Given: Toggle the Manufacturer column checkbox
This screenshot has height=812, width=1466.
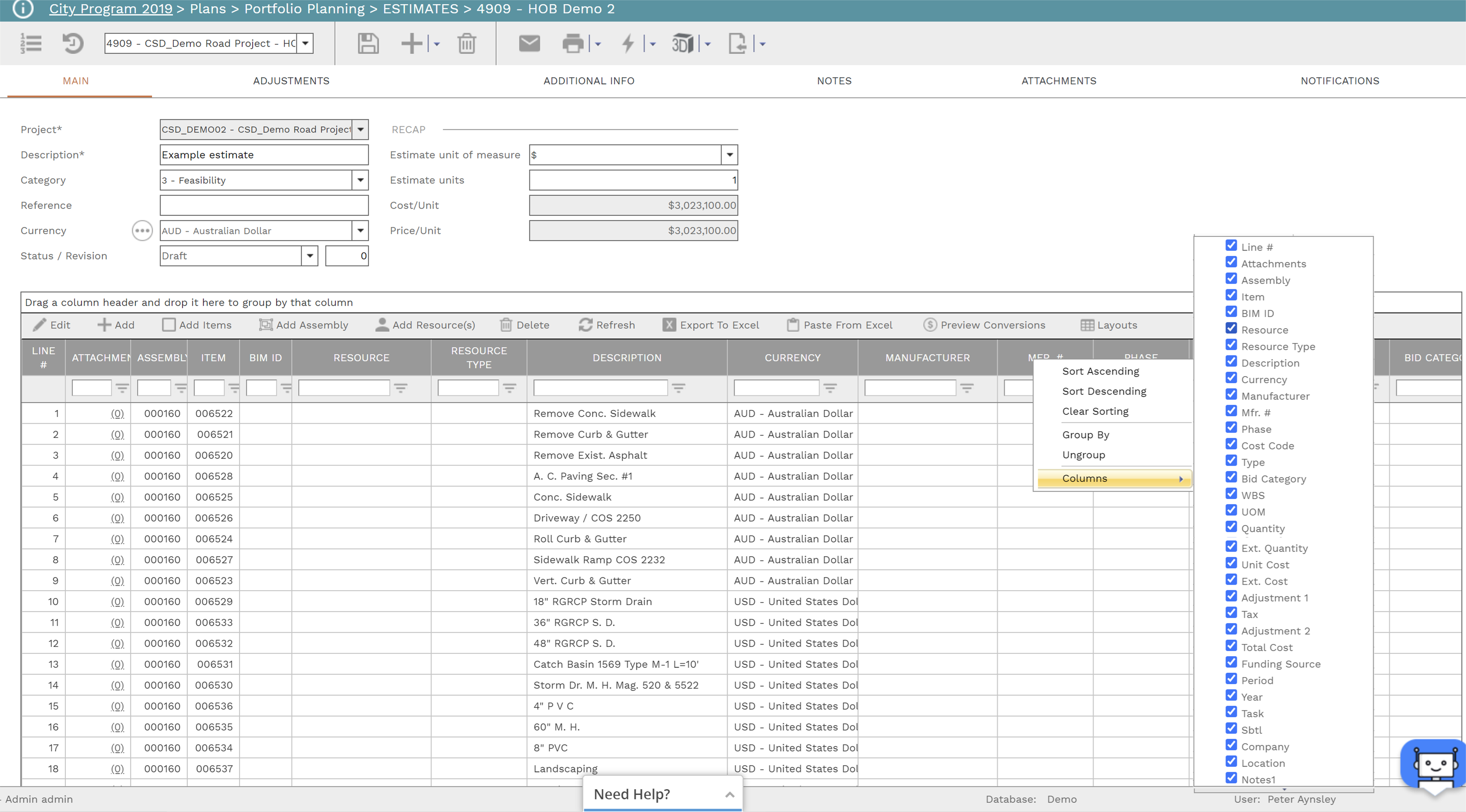Looking at the screenshot, I should [x=1231, y=394].
